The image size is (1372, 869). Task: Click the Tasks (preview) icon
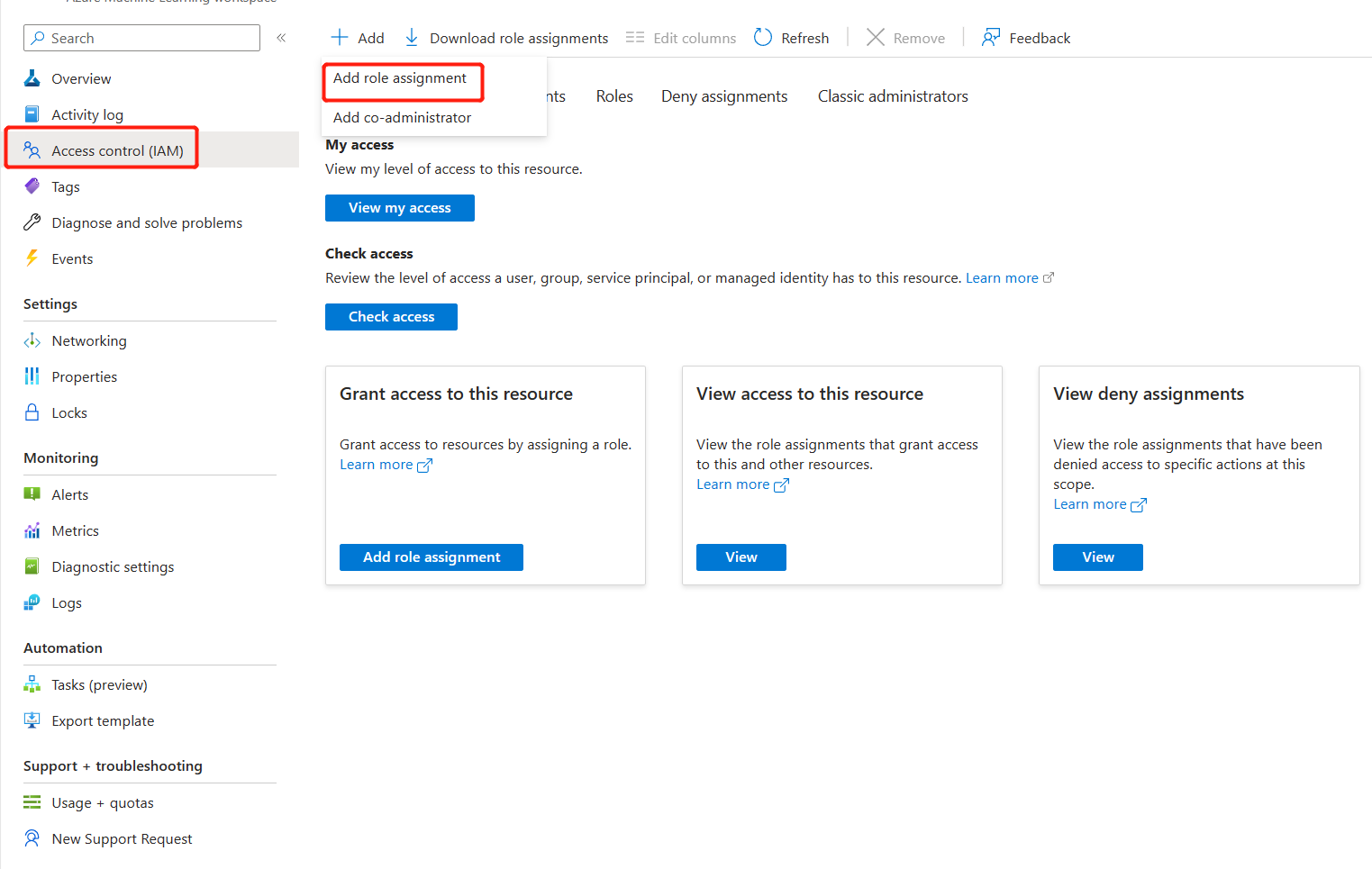[32, 684]
